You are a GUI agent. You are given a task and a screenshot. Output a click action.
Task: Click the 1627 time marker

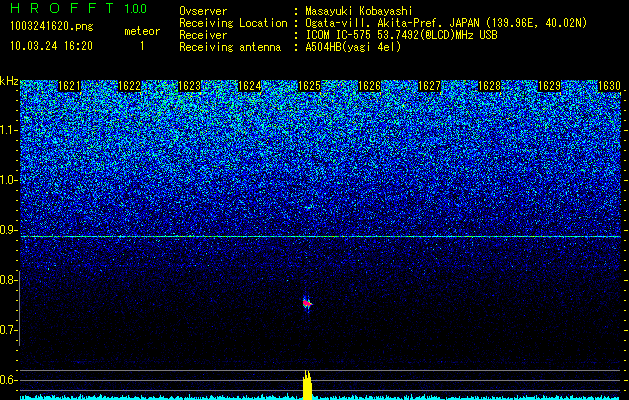(429, 86)
